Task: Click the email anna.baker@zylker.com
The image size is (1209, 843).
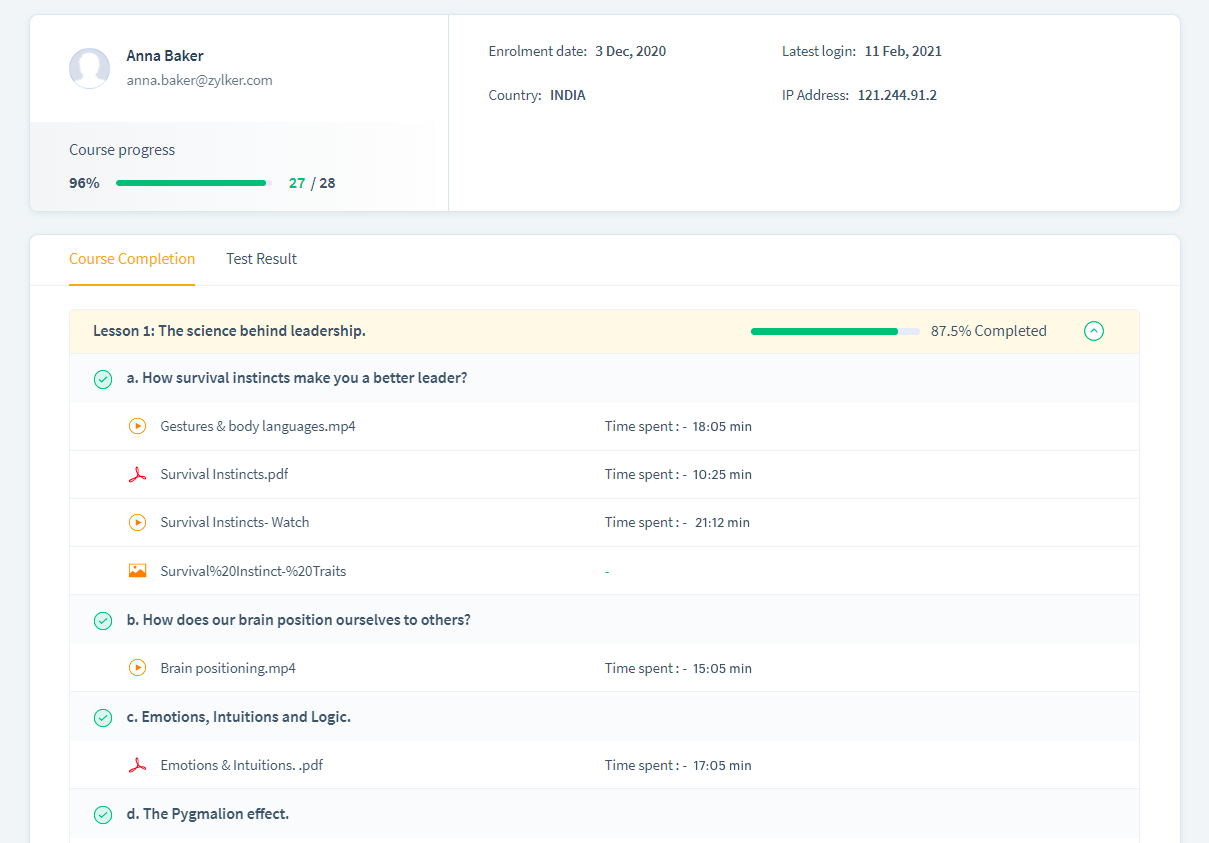Action: [x=199, y=80]
